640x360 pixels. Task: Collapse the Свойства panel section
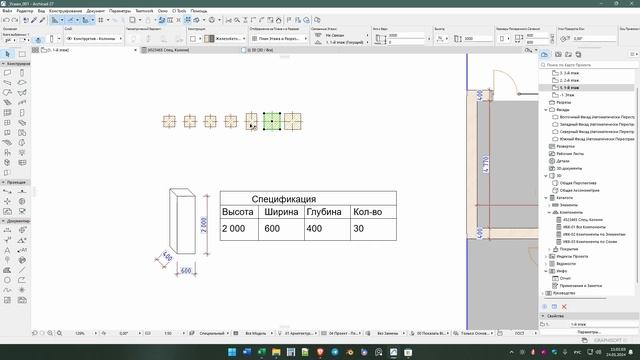point(543,316)
